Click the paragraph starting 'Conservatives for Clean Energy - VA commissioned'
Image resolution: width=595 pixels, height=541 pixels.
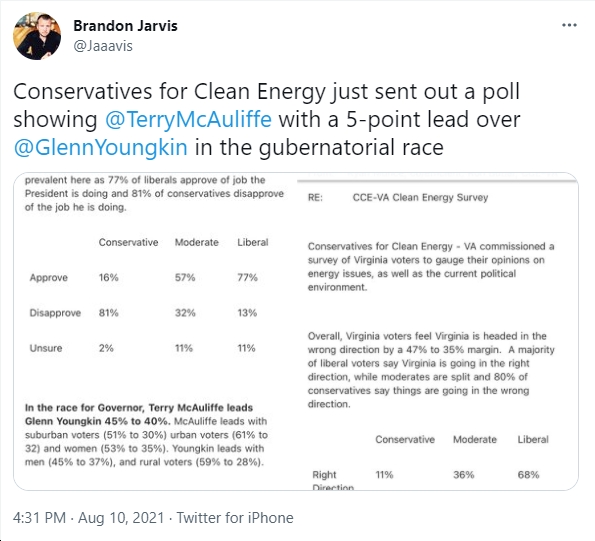click(x=431, y=267)
